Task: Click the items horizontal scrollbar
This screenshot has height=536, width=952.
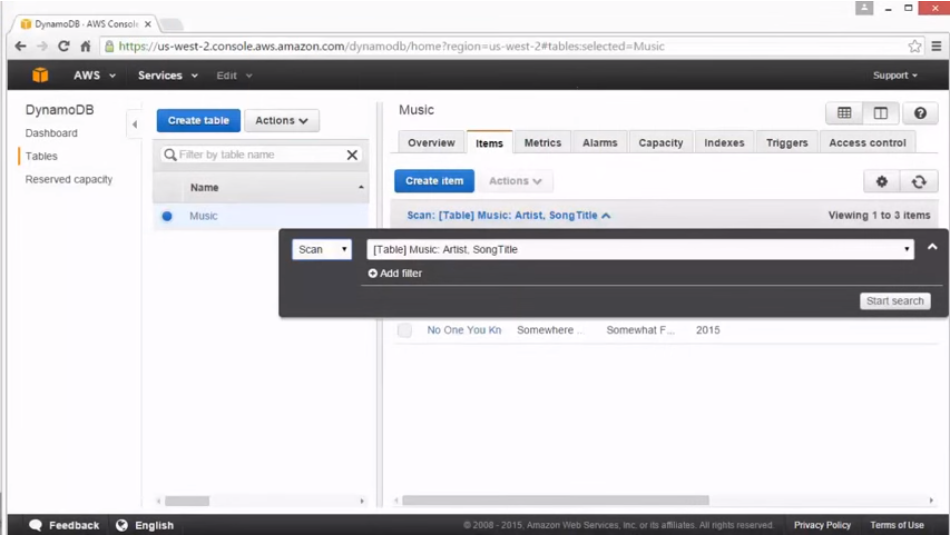Action: coord(555,500)
